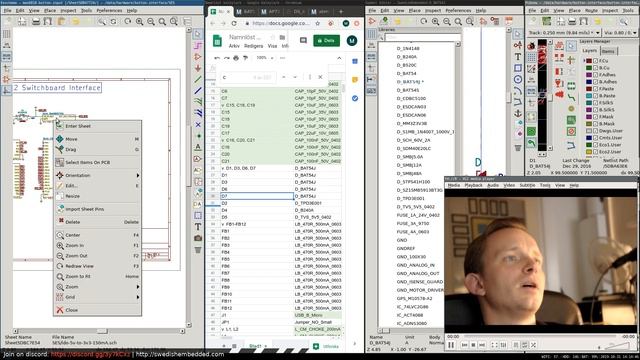Open the 100% zoom dropdown in Sheets

(x=264, y=58)
